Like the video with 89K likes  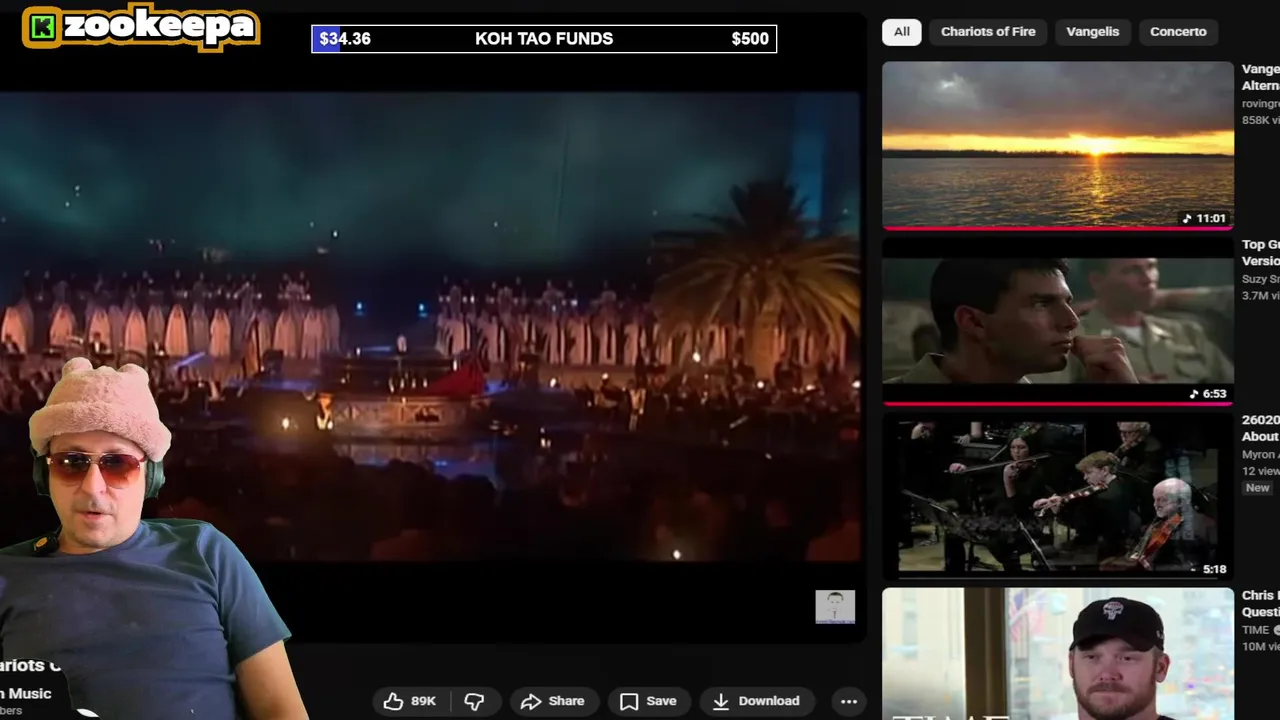click(x=411, y=701)
